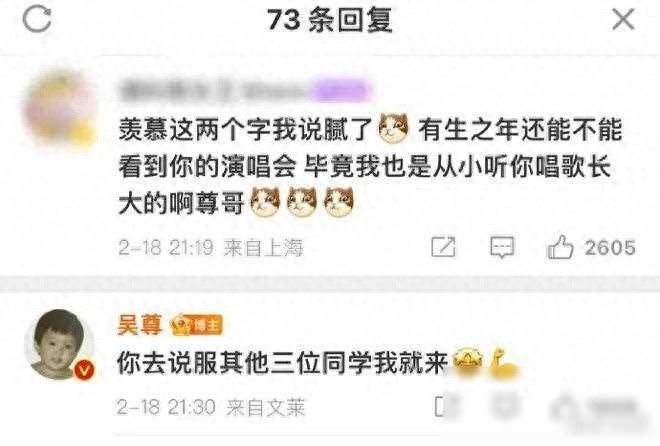Tap the red V verified badge
Viewport: 660px width, 446px height.
pos(84,370)
